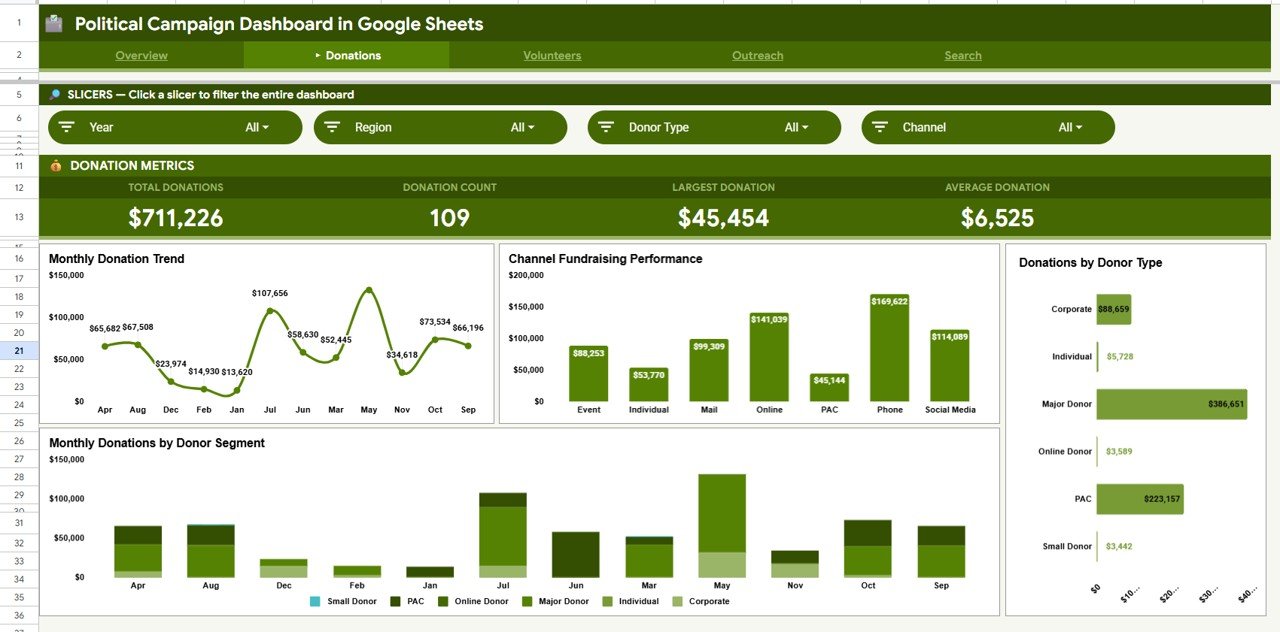Click the dashboard logo icon in the title

[54, 23]
